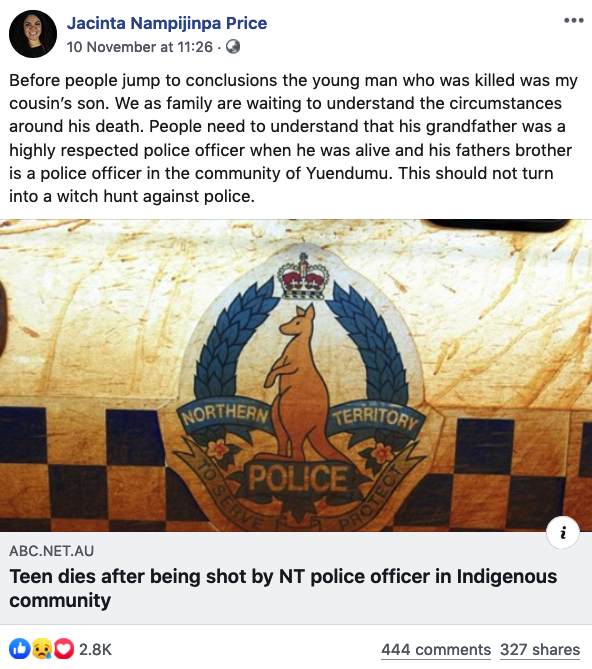Click the red heart Love reaction icon

coord(64,649)
